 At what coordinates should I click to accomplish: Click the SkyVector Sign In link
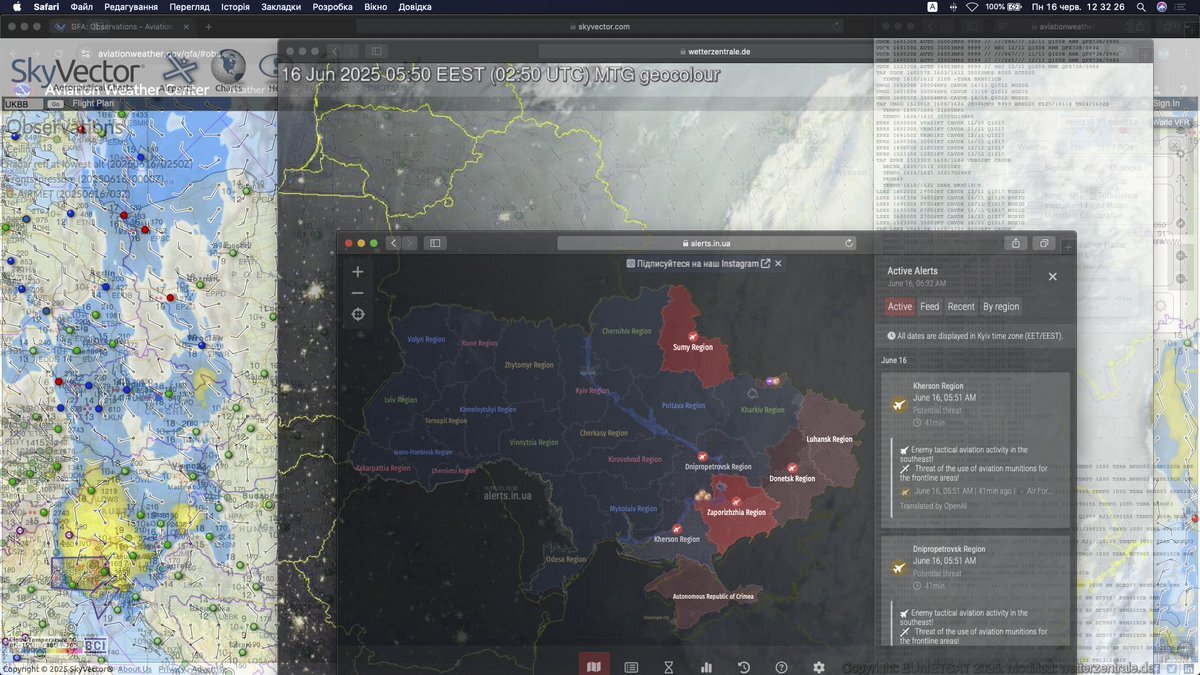click(1166, 103)
